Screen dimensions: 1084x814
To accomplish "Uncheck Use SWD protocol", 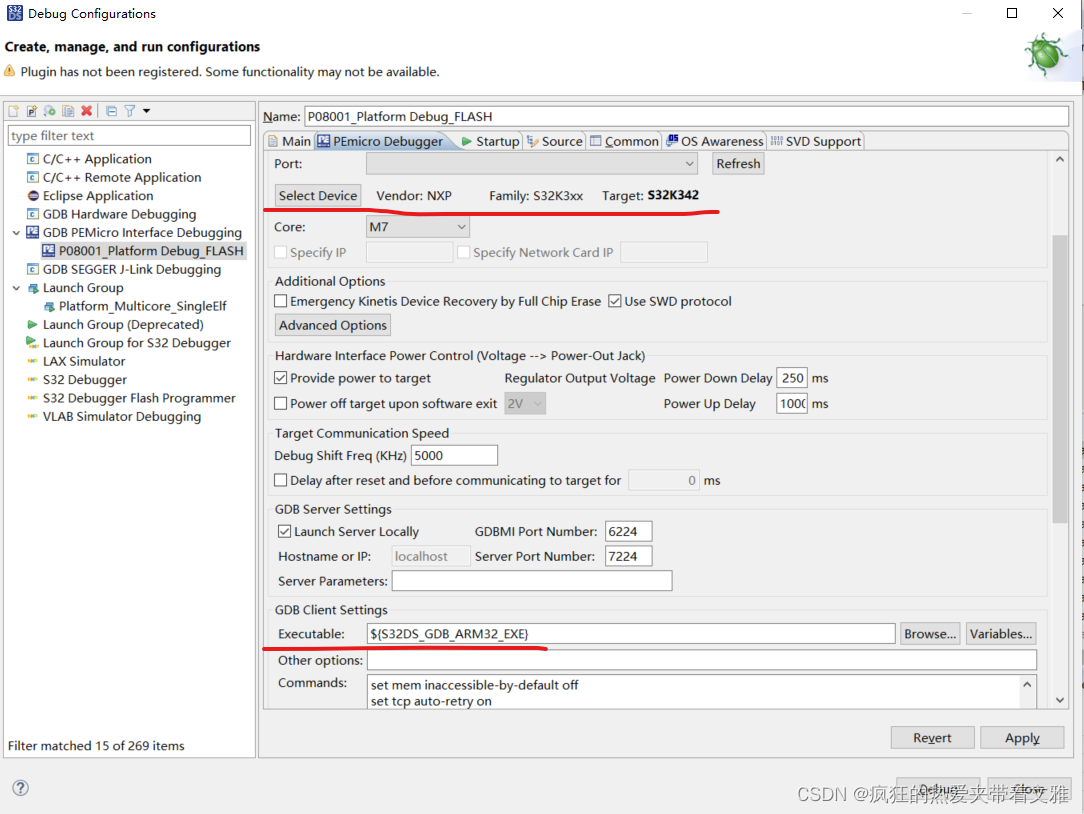I will [615, 301].
